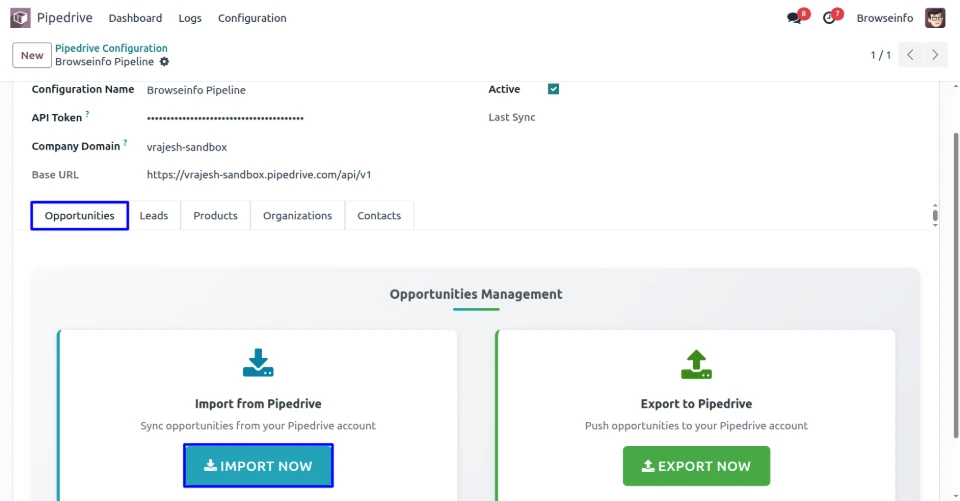Go to previous record arrow
The height and width of the screenshot is (501, 960).
(x=910, y=55)
